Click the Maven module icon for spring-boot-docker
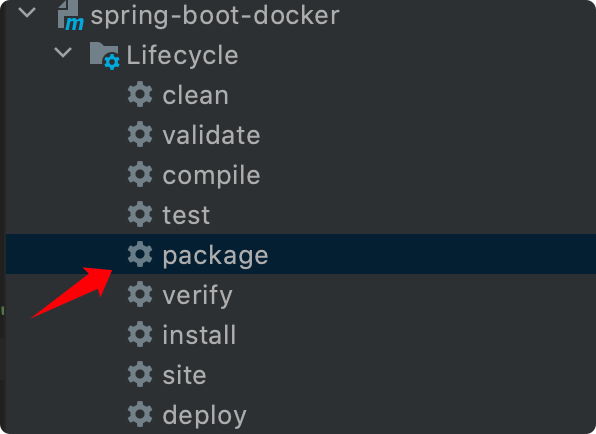The width and height of the screenshot is (596, 434). [x=70, y=15]
